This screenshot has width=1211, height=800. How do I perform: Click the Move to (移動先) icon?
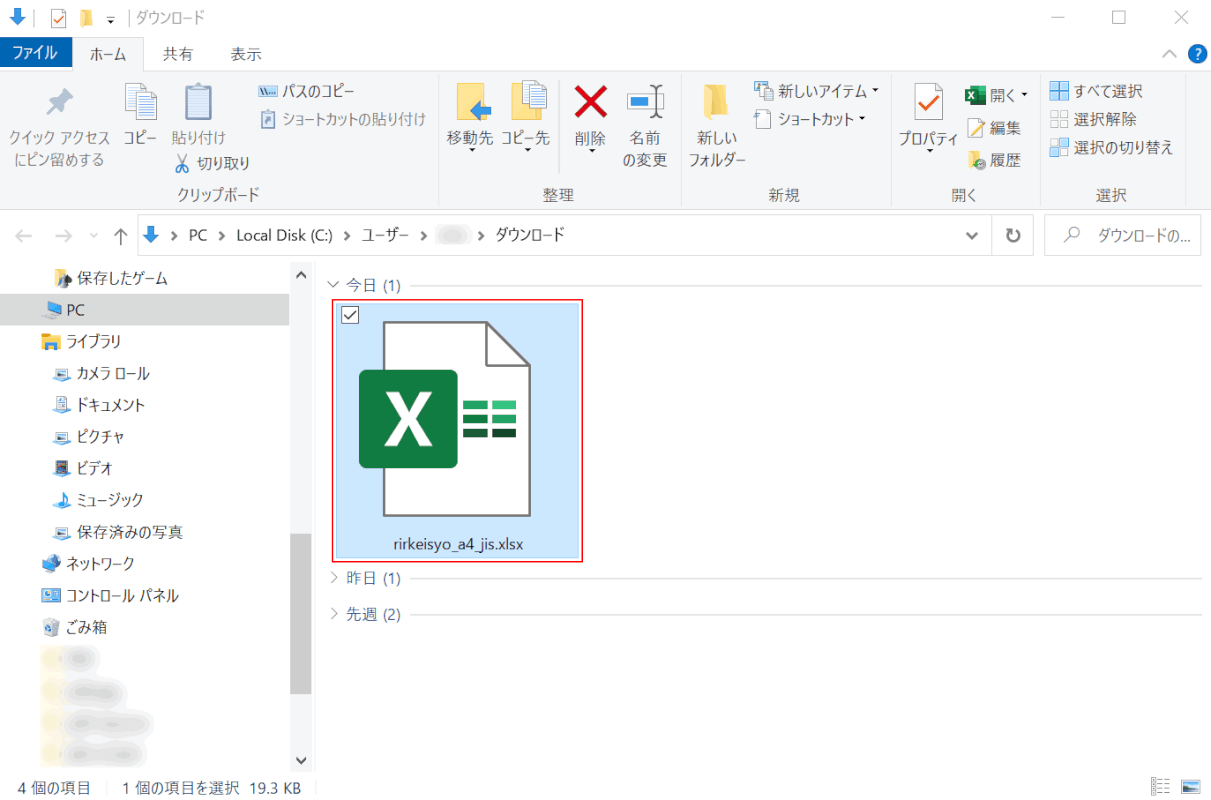(x=470, y=102)
